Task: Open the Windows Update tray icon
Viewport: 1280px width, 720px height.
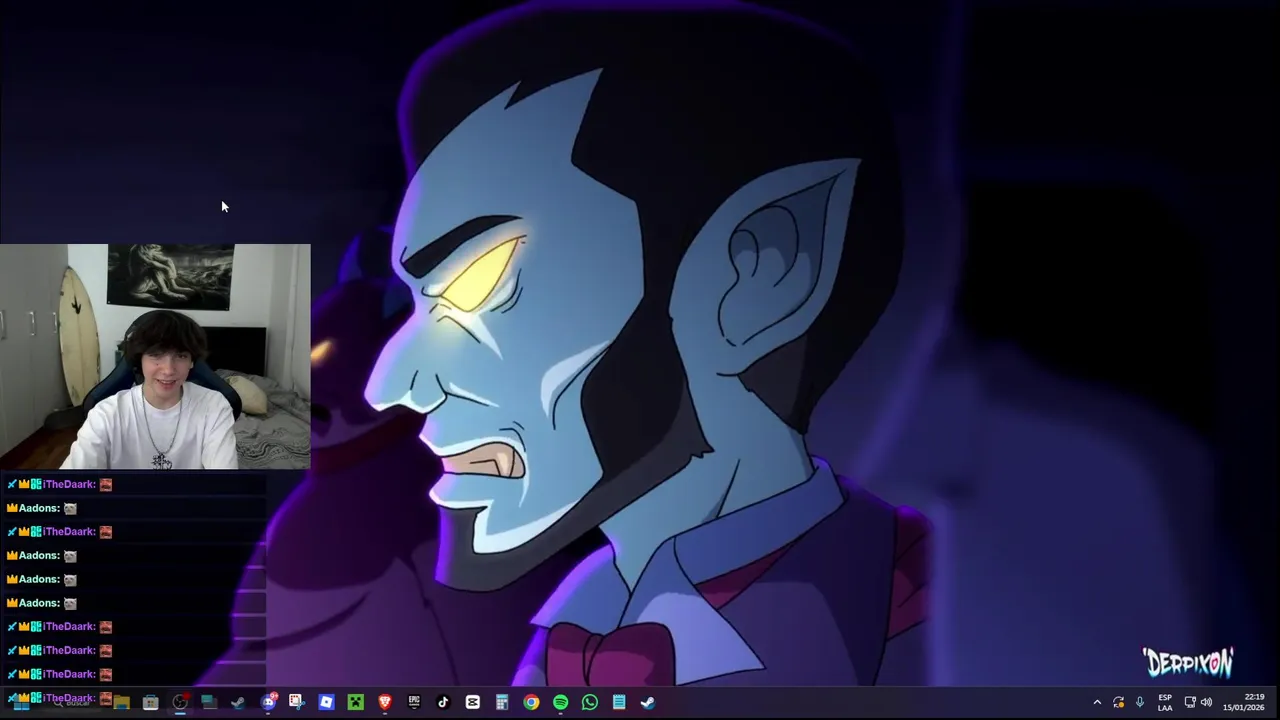Action: pos(1118,702)
